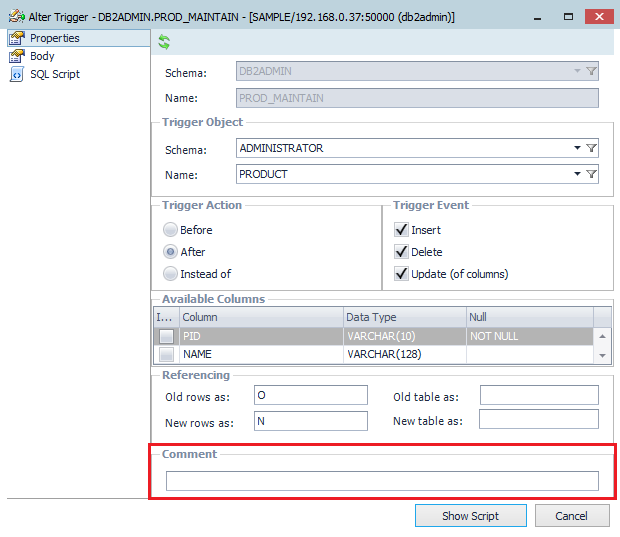Uncheck the Insert trigger event
Image resolution: width=620 pixels, height=537 pixels.
click(x=401, y=230)
